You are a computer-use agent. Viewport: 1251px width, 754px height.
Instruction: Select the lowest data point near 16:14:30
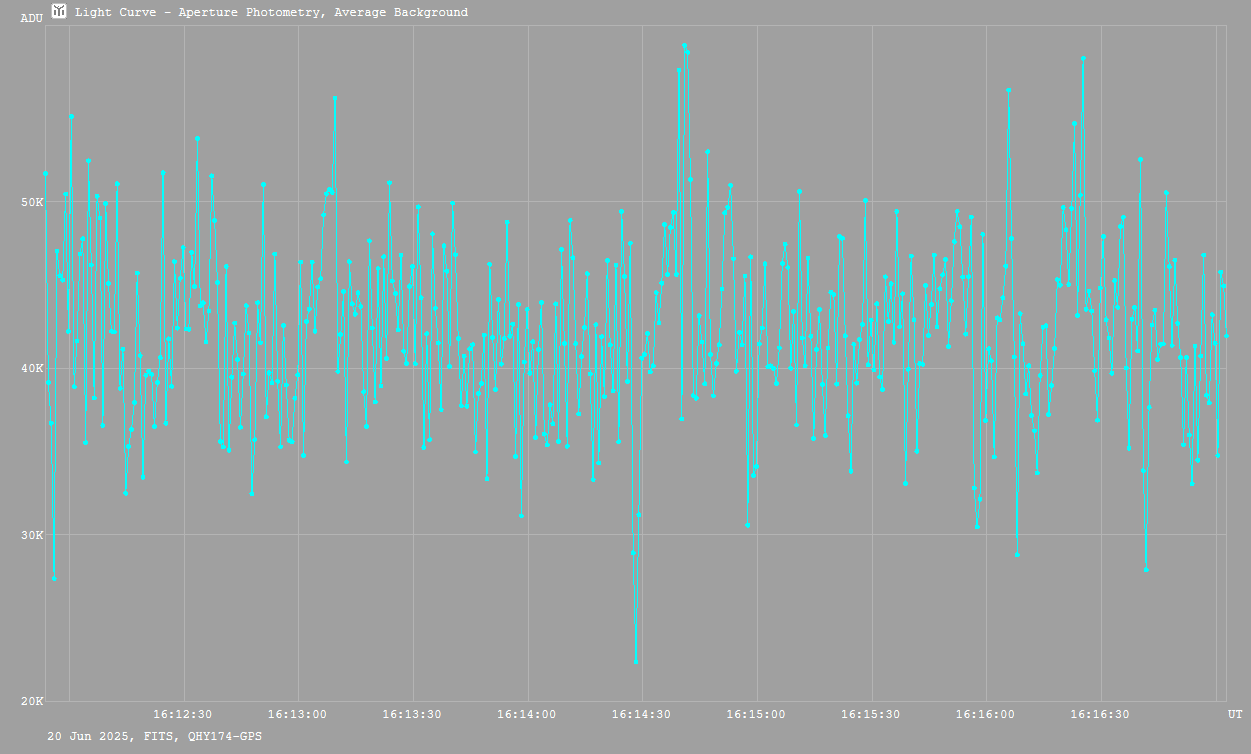636,661
